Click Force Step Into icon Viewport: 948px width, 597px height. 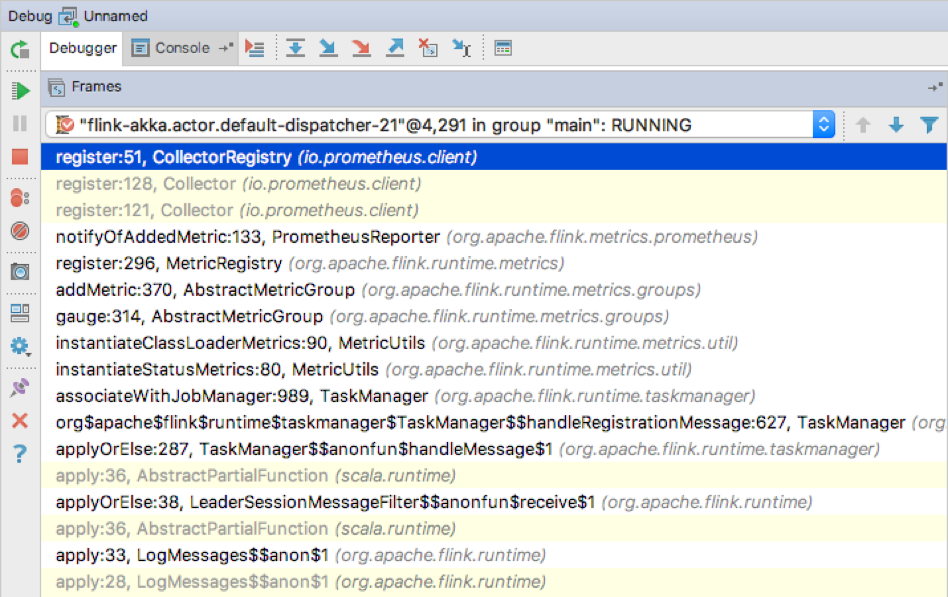361,48
